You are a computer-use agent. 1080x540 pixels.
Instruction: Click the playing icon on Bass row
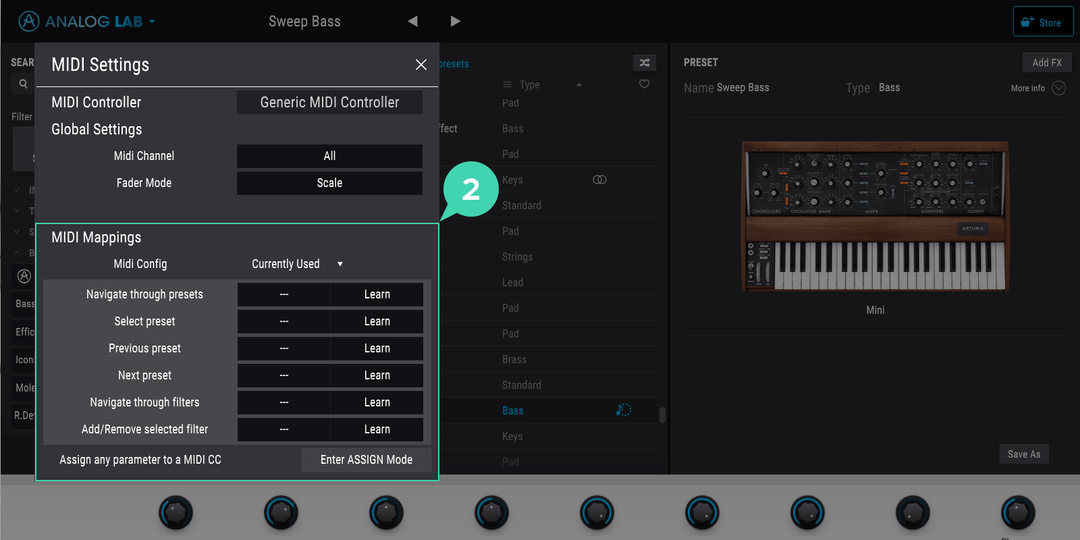point(623,411)
